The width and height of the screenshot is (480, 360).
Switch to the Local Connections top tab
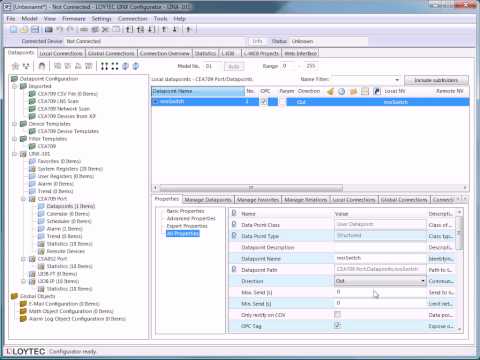click(x=61, y=53)
